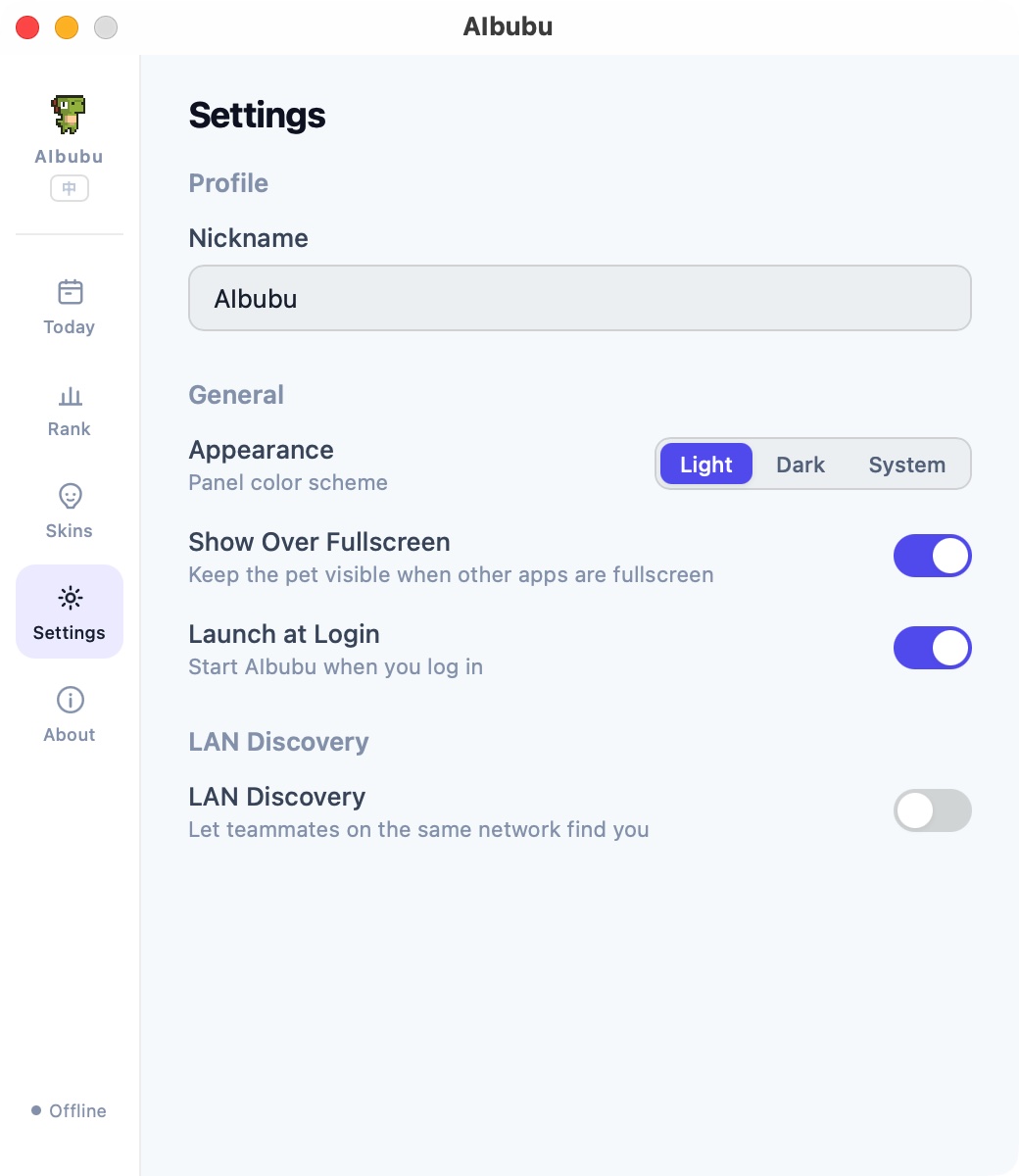Enable the LAN Discovery toggle
Viewport: 1019px width, 1176px height.
(x=932, y=810)
